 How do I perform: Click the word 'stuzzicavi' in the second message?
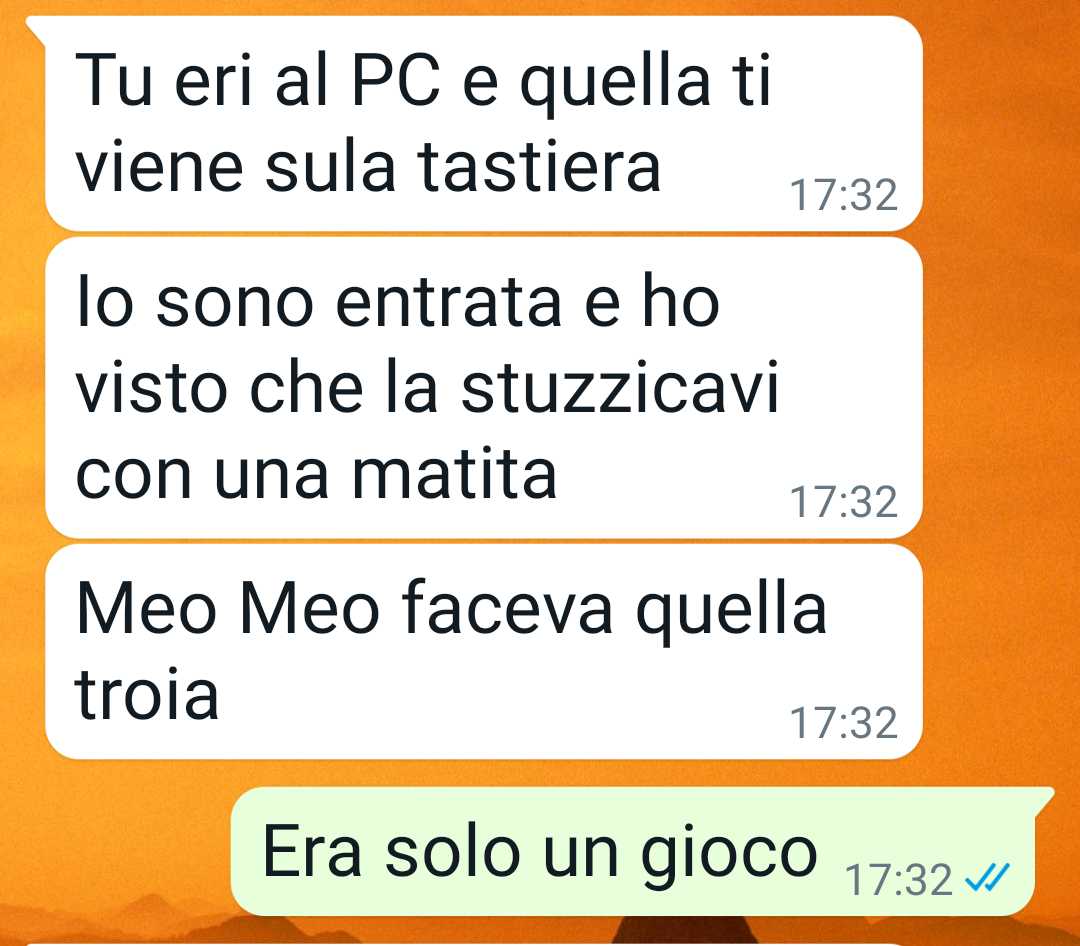click(619, 387)
